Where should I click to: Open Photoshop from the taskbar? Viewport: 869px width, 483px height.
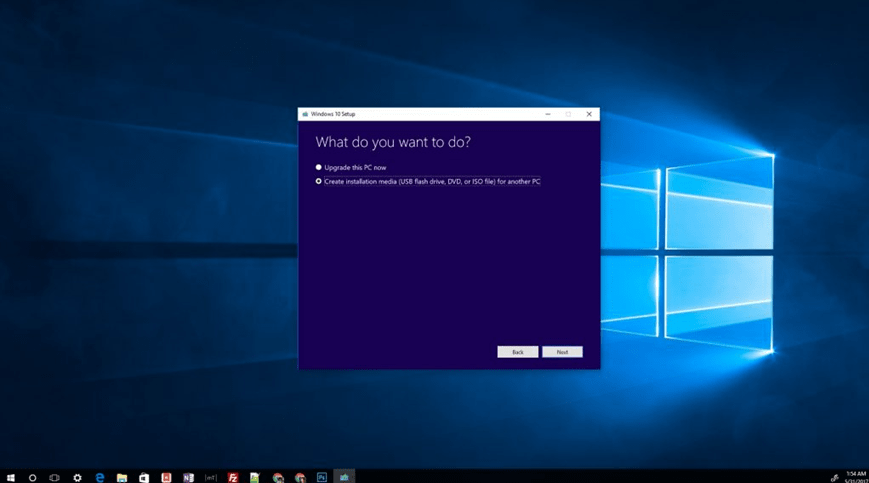(321, 477)
